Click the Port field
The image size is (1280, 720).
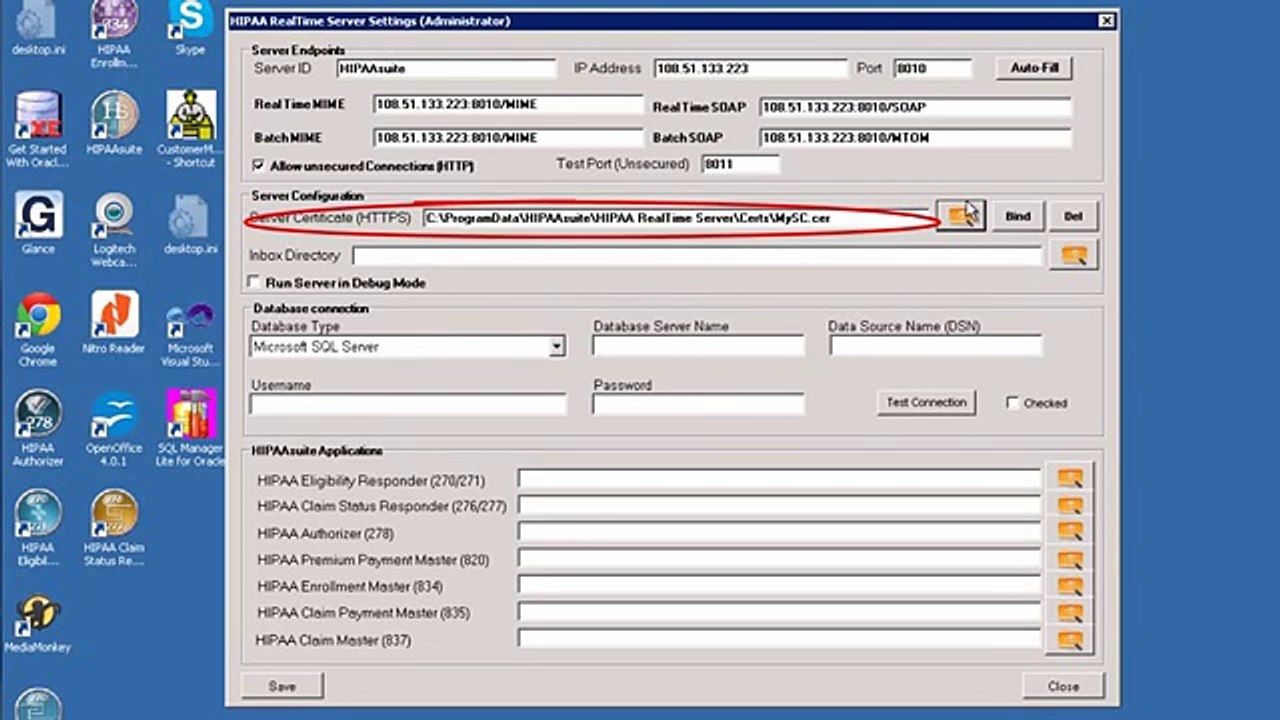click(933, 69)
